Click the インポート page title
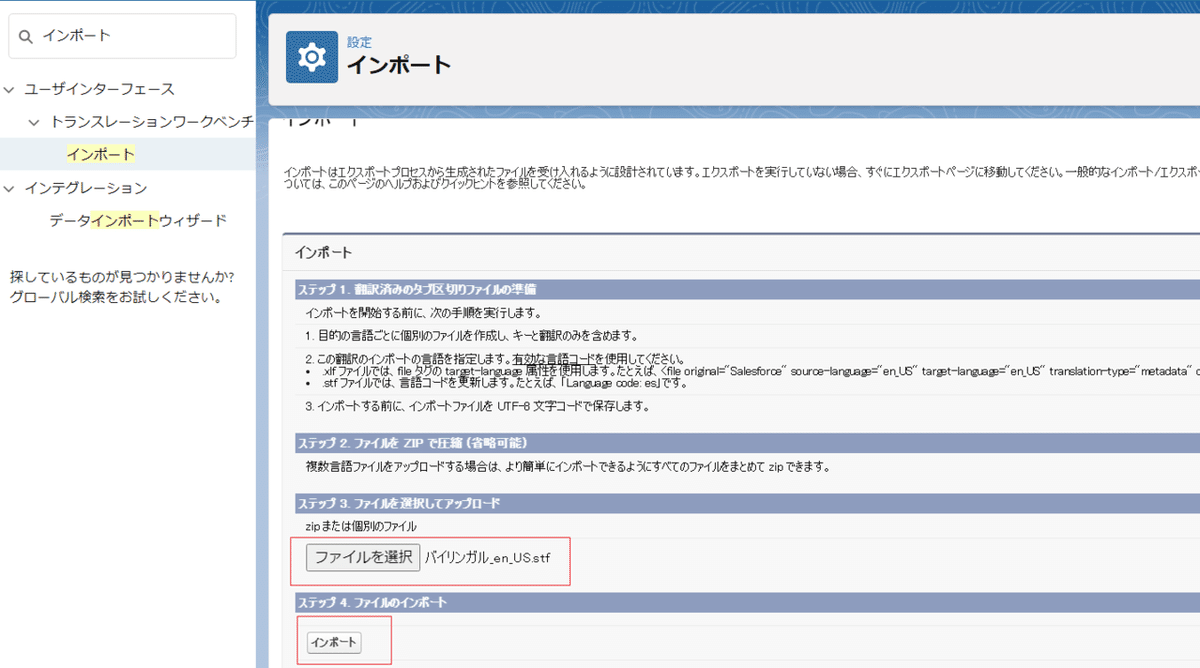This screenshot has width=1200, height=668. [x=399, y=63]
